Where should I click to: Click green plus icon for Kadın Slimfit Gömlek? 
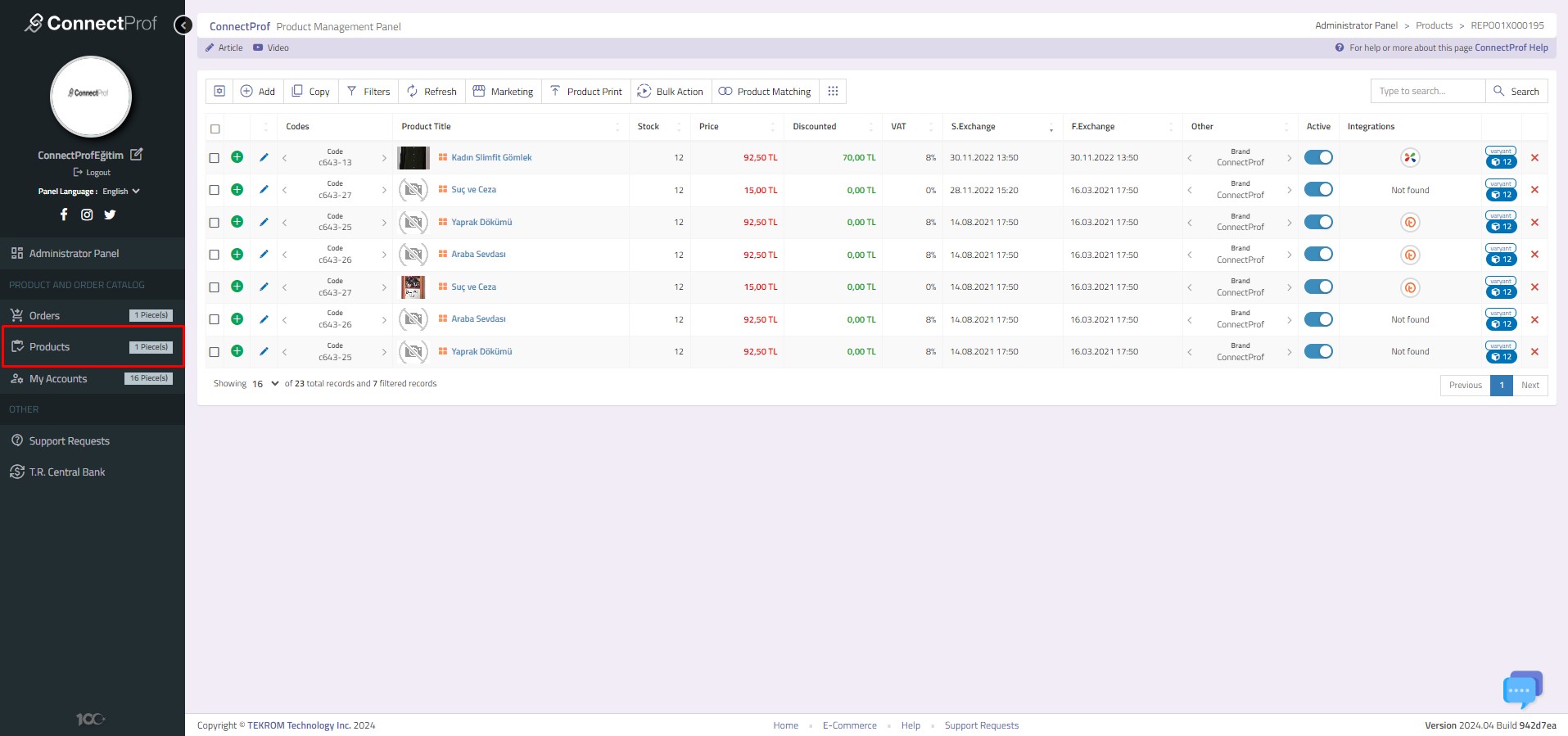point(237,157)
